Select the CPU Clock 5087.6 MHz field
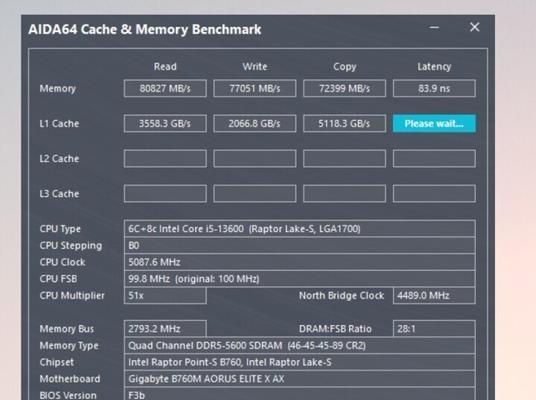 299,262
